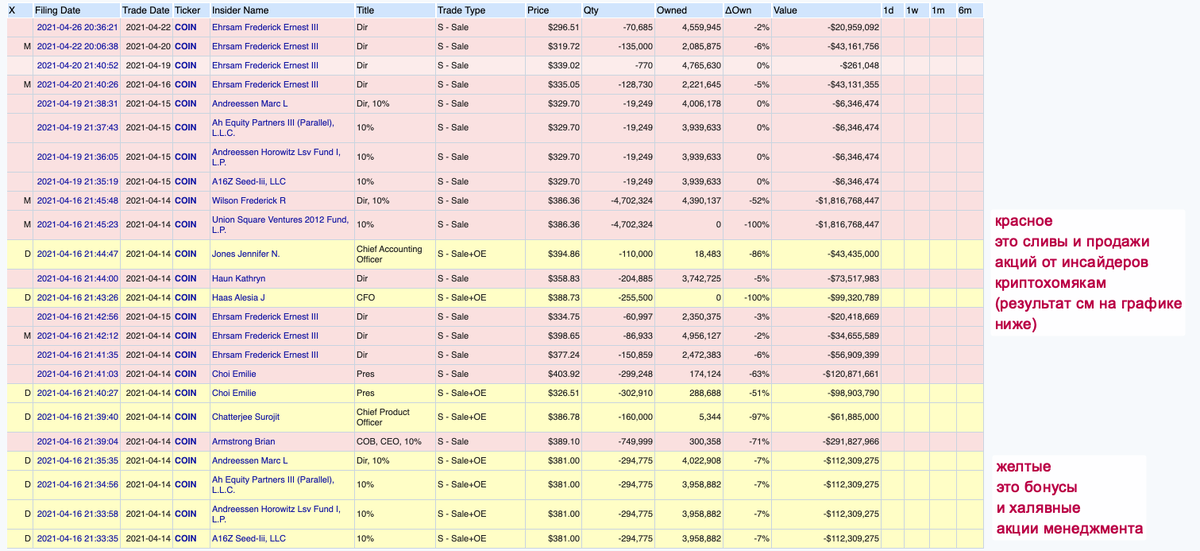This screenshot has width=1200, height=551.
Task: Sort by Price column header
Action: [538, 9]
